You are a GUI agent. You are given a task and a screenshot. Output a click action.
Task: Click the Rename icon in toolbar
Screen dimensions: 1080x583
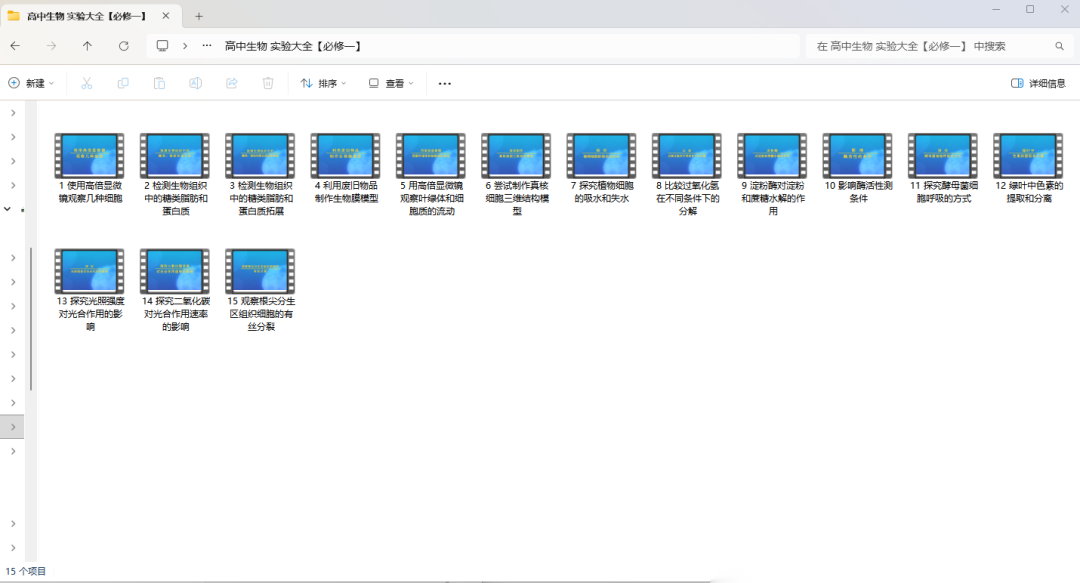(x=196, y=83)
